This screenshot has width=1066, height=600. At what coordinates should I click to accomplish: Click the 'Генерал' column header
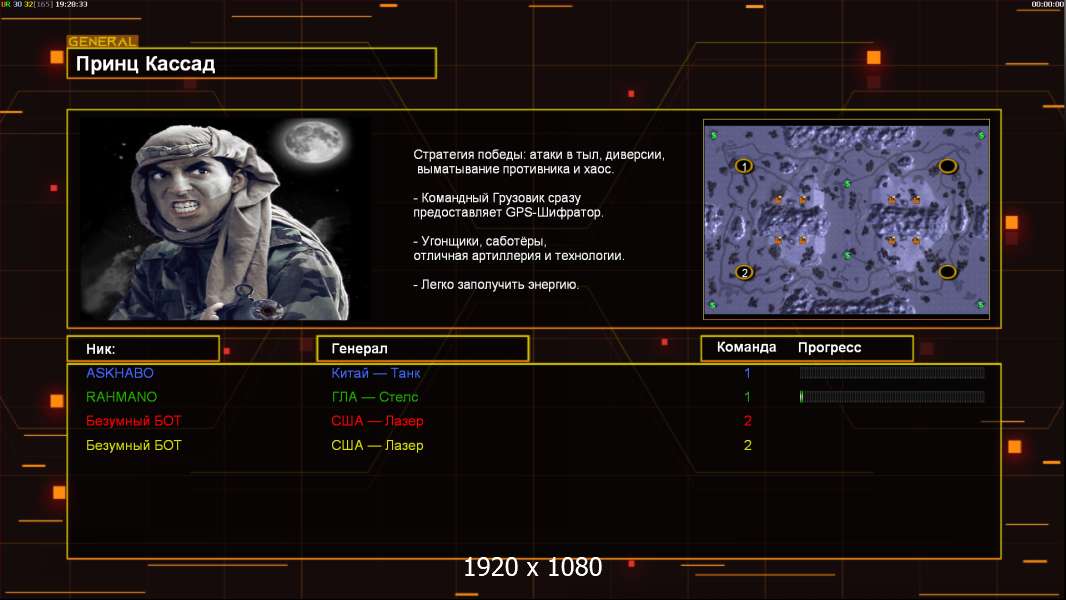click(x=422, y=349)
